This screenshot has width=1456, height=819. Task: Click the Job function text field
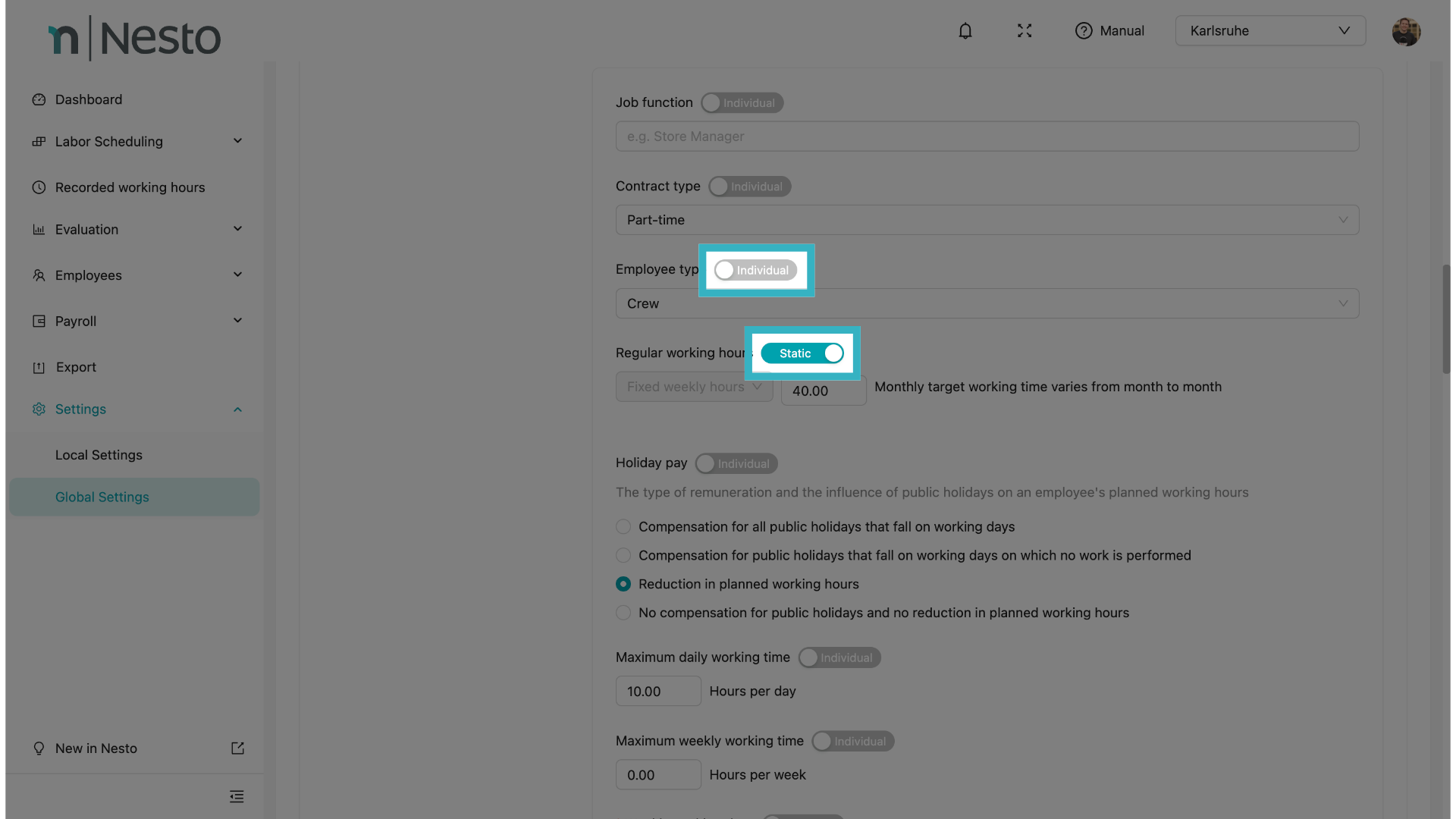987,136
